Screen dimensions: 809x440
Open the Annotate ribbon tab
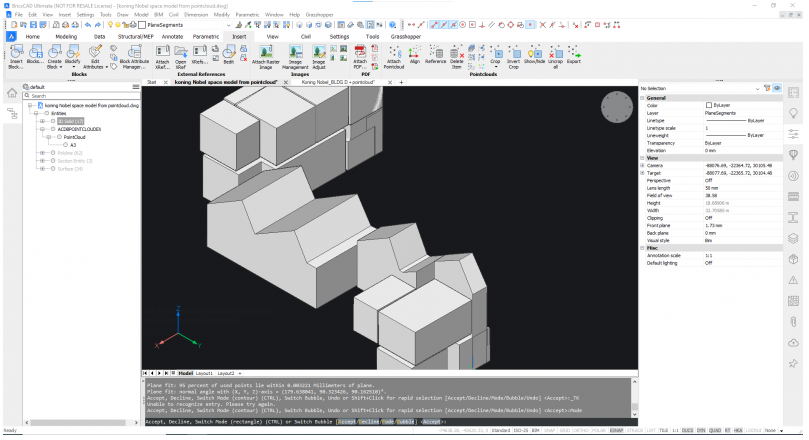pyautogui.click(x=172, y=37)
